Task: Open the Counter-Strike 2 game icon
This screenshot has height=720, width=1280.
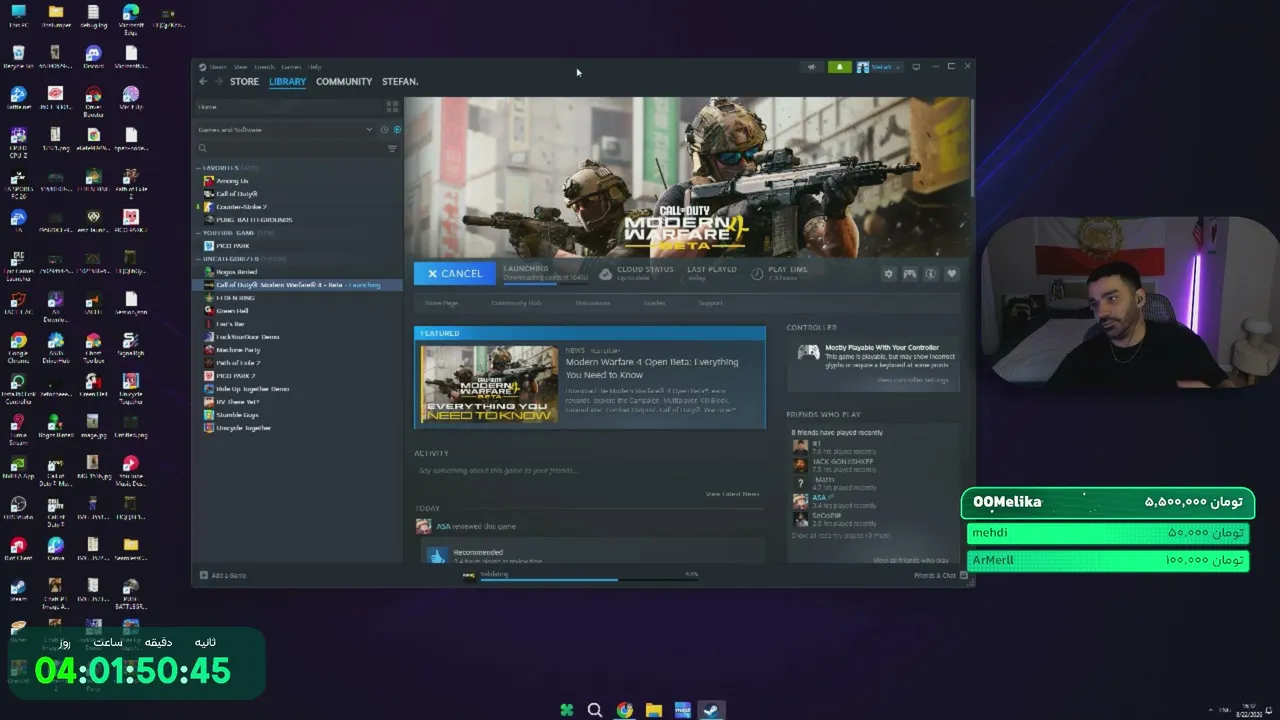Action: pyautogui.click(x=209, y=207)
